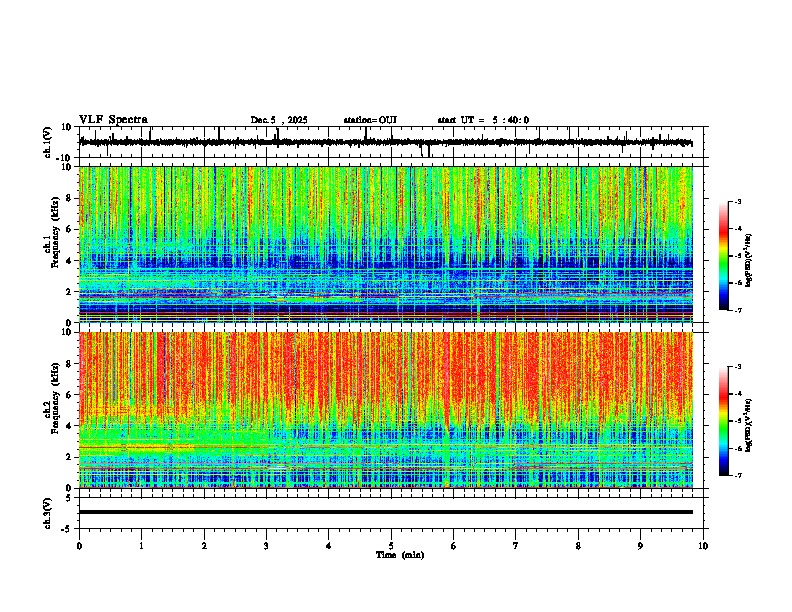Viewport: 792px width, 612px height.
Task: Click the time axis tick "4"
Action: tap(329, 546)
